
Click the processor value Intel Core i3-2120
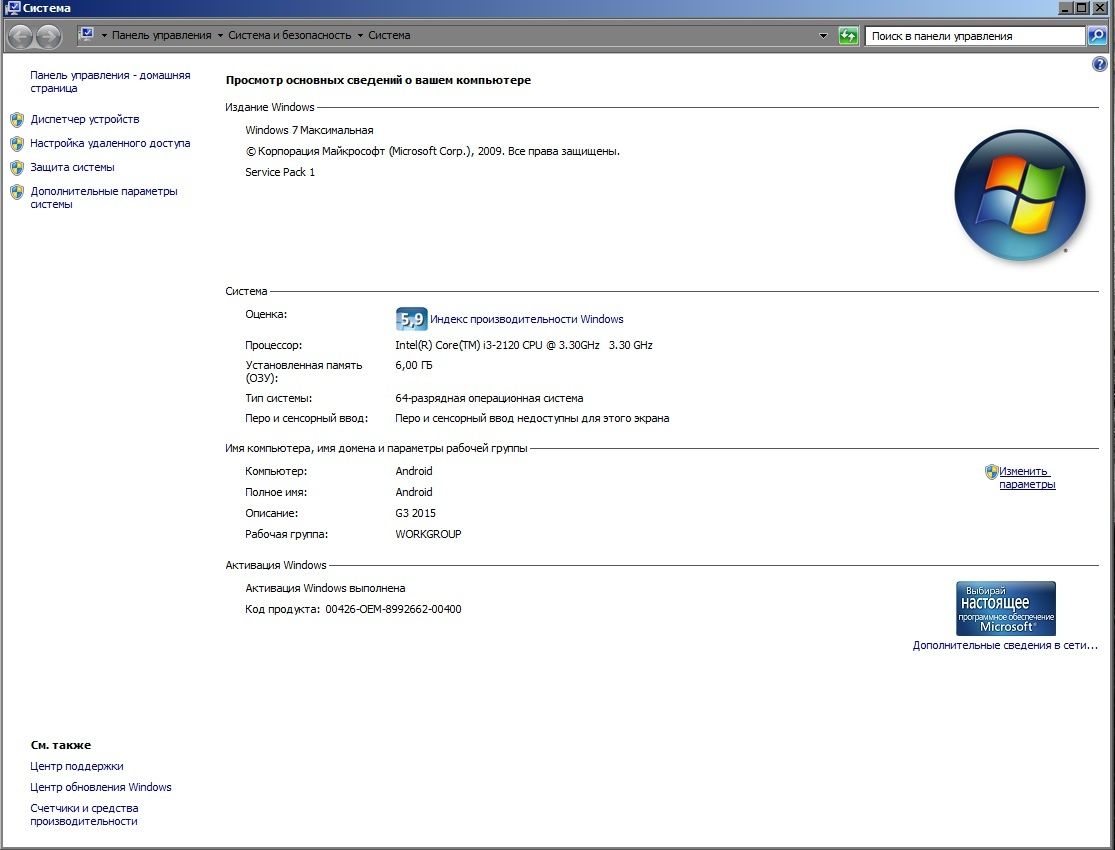click(523, 346)
